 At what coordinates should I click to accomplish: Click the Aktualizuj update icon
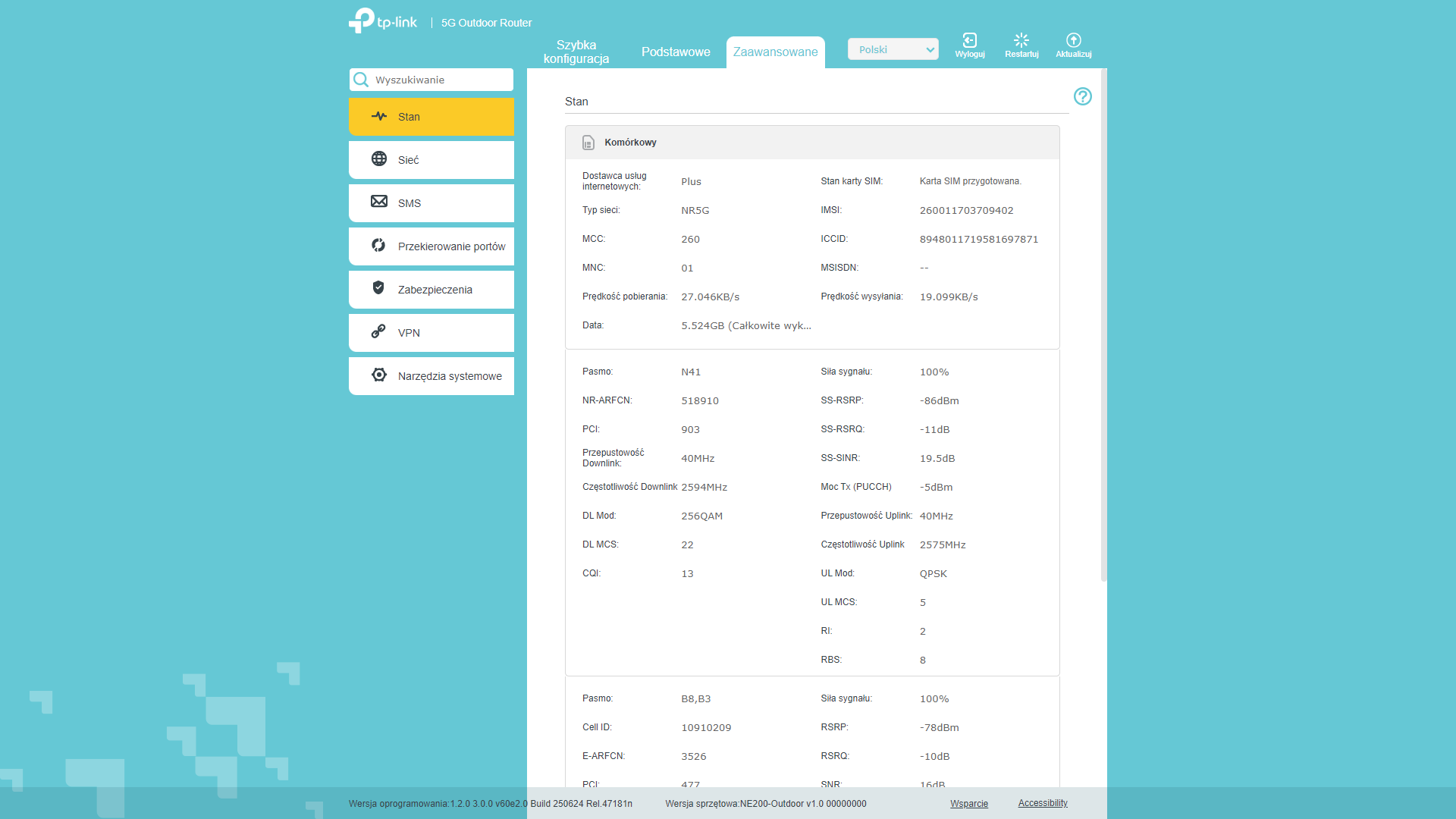1073,41
